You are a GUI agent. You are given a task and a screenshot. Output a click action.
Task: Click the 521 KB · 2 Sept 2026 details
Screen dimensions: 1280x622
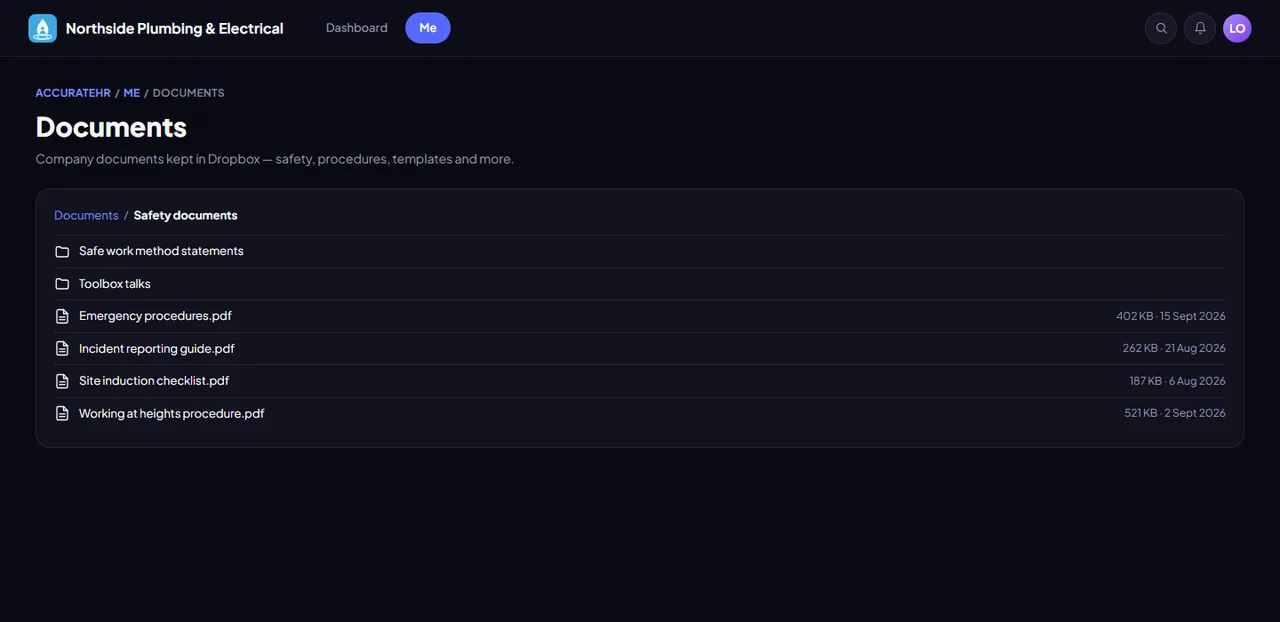(x=1175, y=413)
